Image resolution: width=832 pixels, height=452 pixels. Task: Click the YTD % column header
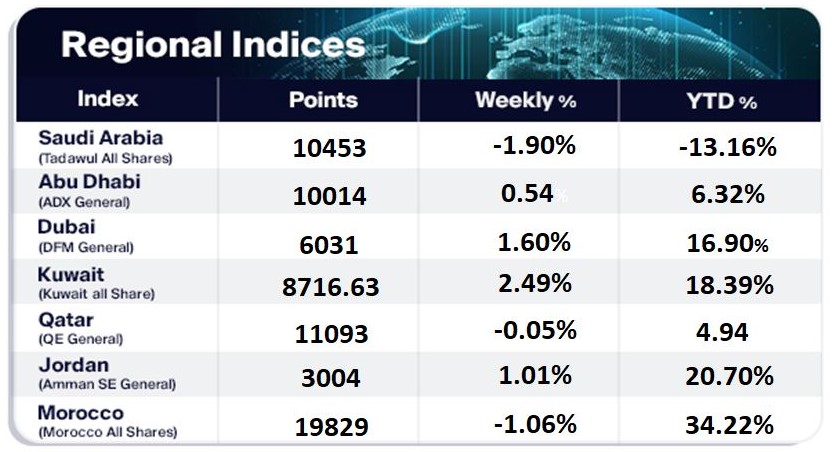point(719,101)
